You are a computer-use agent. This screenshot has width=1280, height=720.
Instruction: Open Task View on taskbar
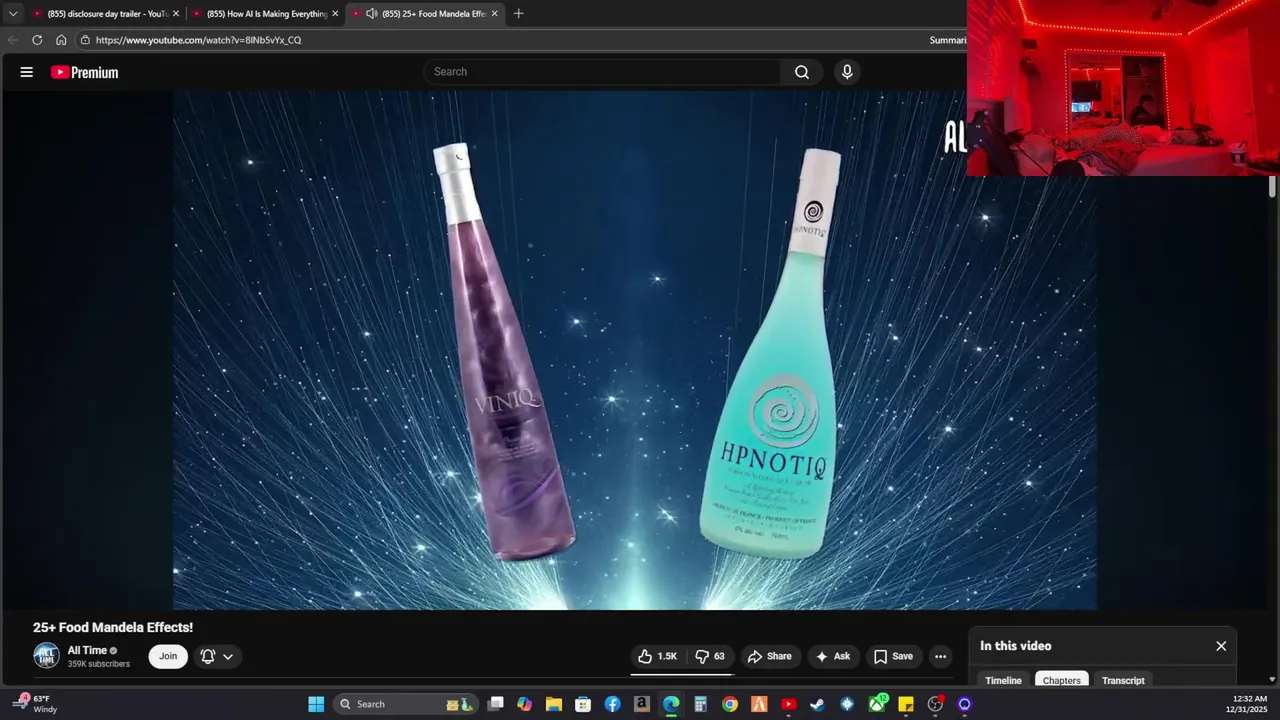tap(495, 704)
